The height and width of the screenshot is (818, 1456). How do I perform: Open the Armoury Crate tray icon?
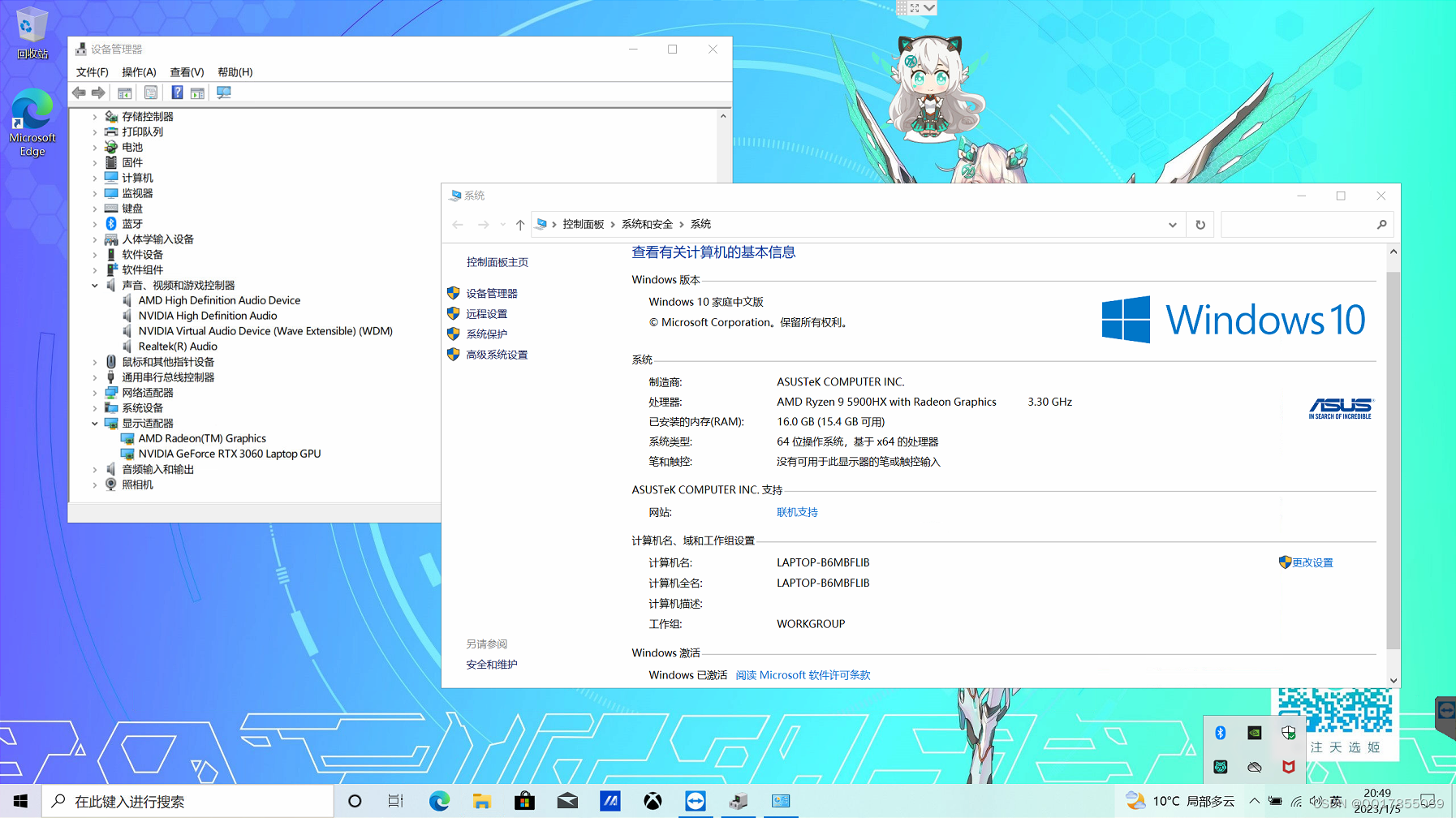coord(1220,767)
